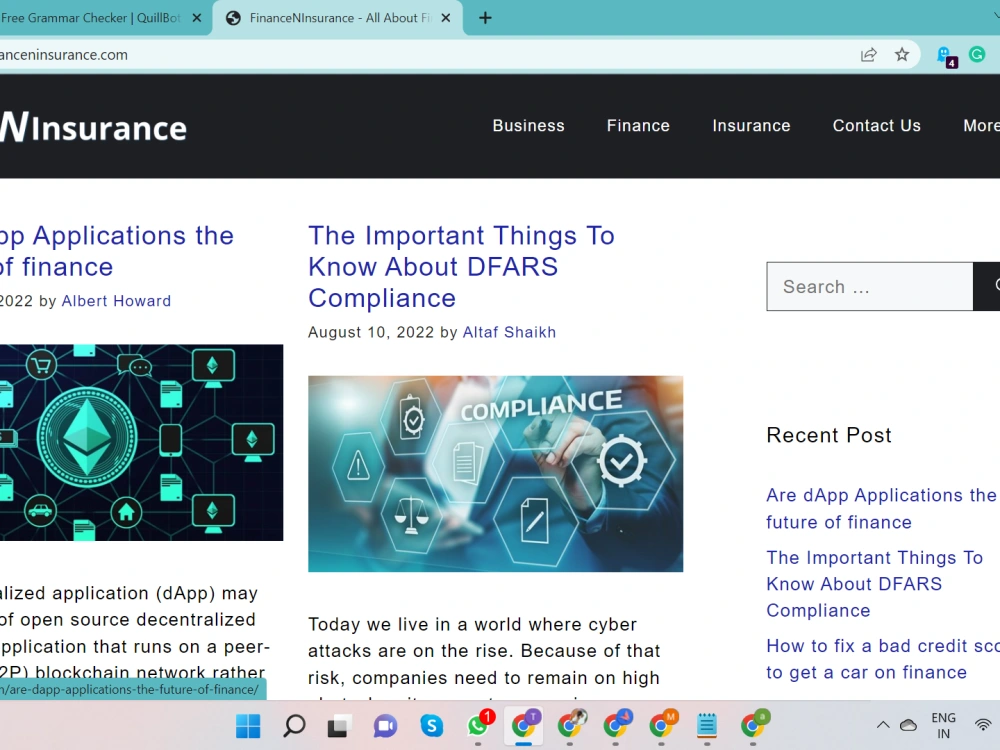Open the Windows Start menu
This screenshot has width=1000, height=750.
pos(248,726)
